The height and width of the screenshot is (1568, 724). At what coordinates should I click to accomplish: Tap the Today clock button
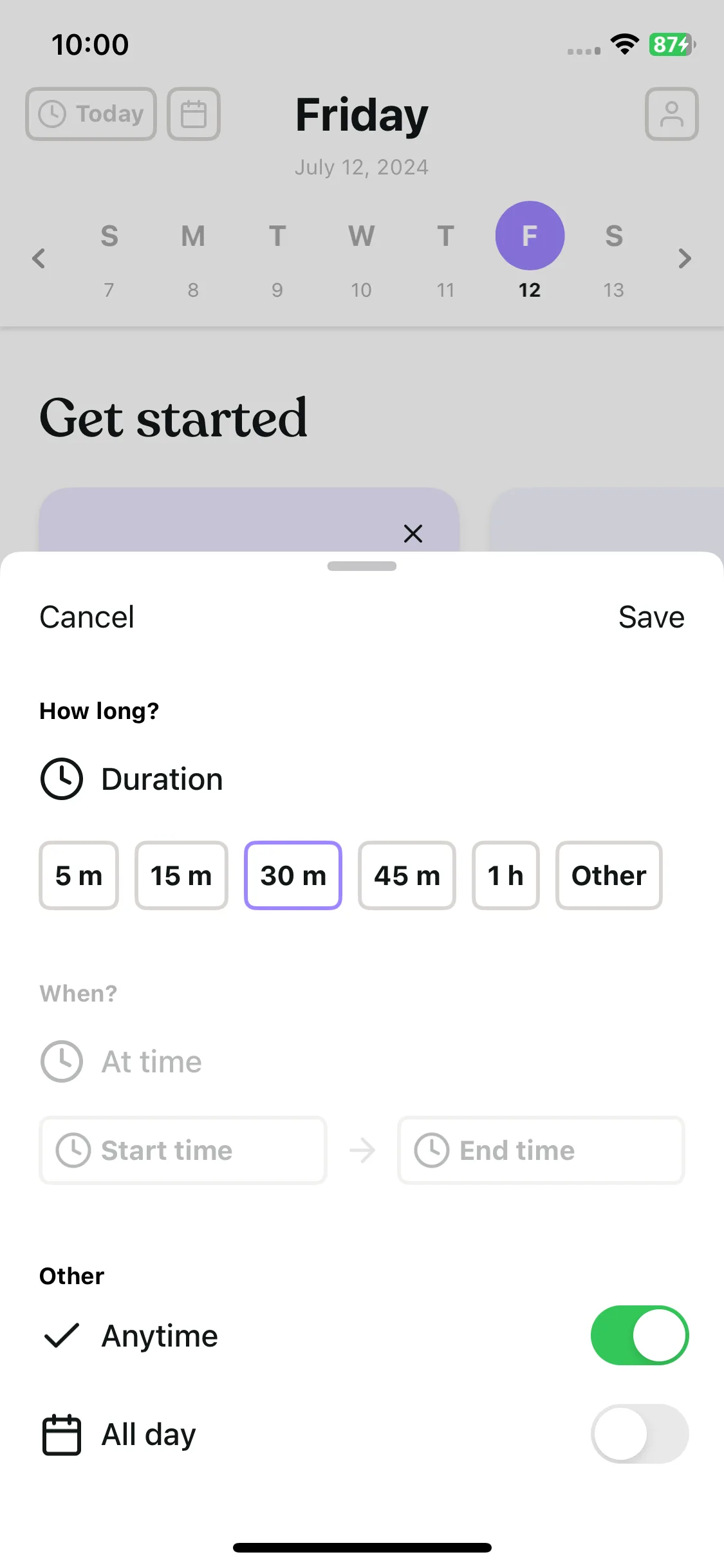coord(91,114)
